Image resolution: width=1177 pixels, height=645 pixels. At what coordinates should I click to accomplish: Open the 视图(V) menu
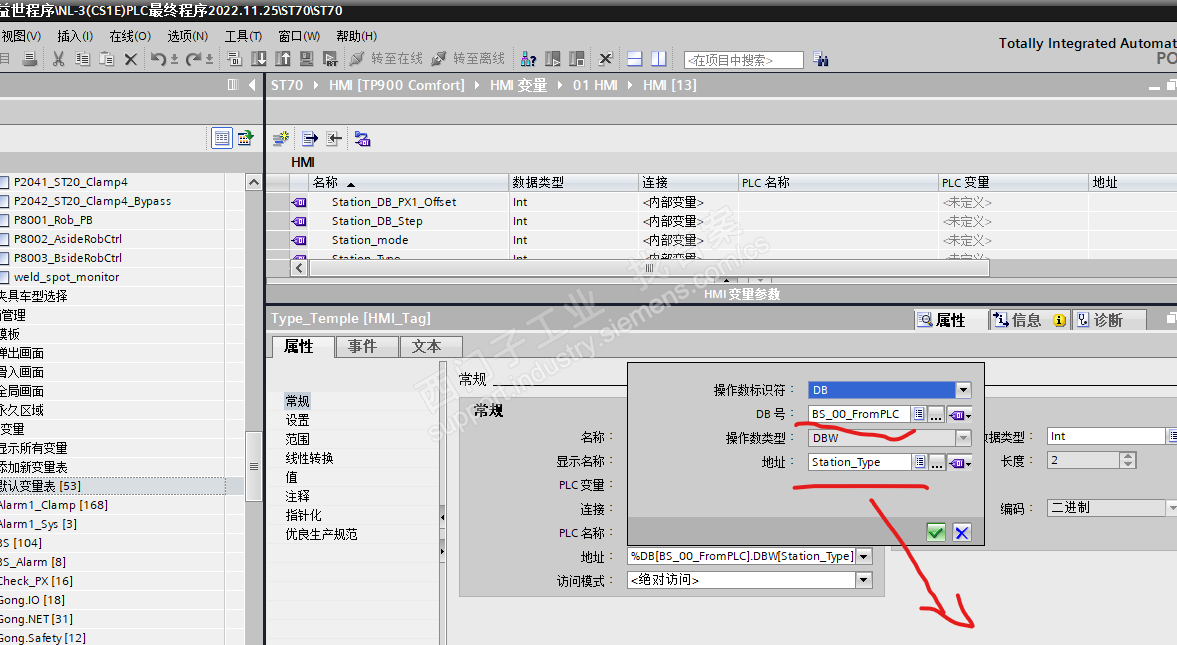(21, 36)
